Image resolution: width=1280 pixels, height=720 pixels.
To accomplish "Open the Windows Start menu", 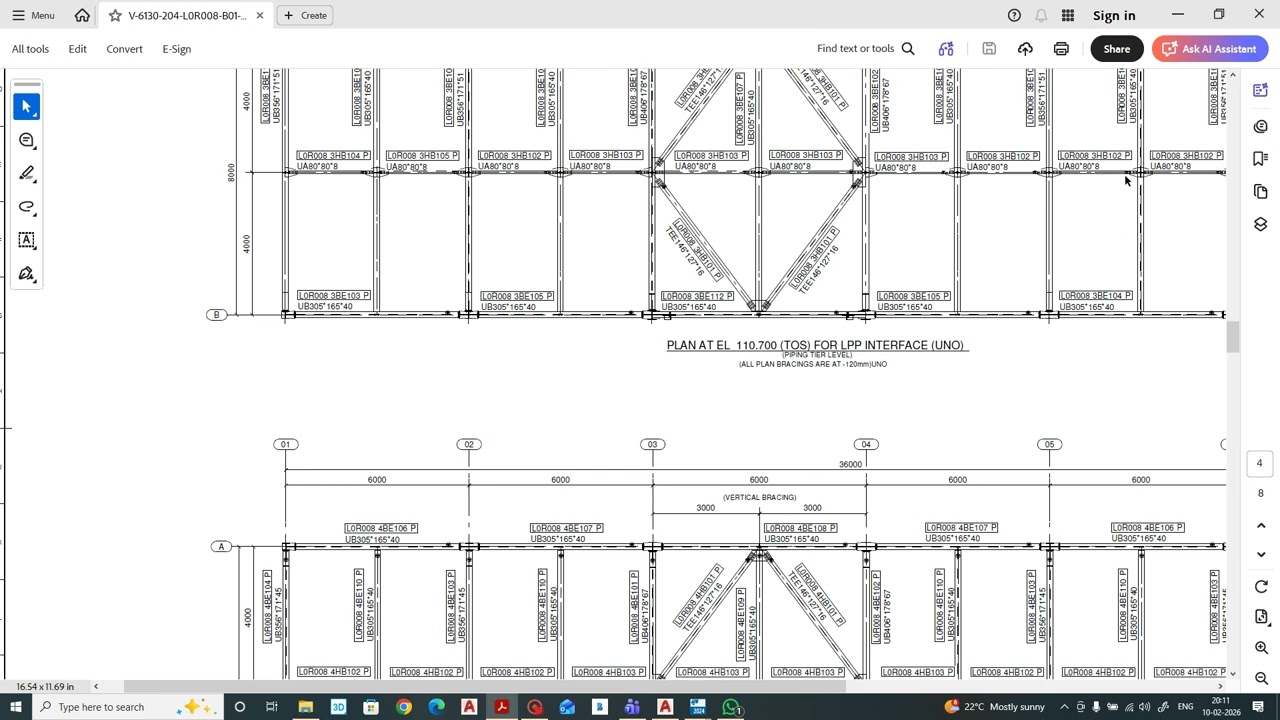I will (x=16, y=707).
